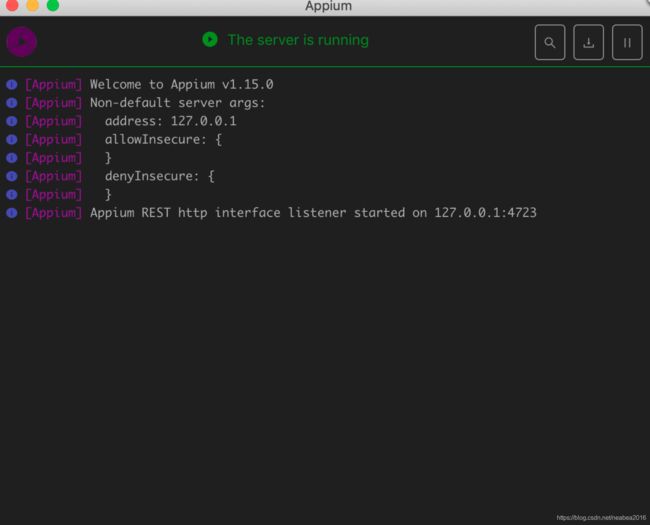Click the info icon beside allowInsecure

click(x=12, y=139)
